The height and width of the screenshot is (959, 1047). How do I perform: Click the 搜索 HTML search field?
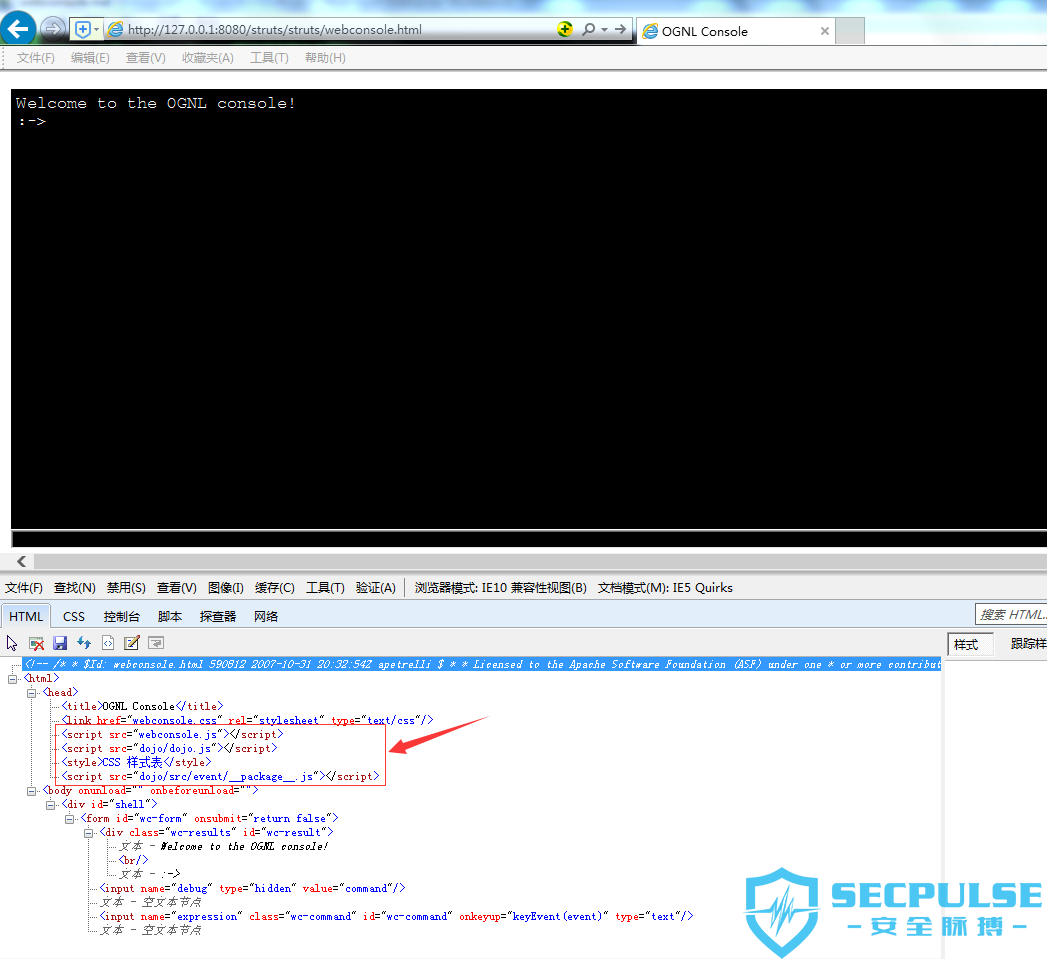(1011, 614)
